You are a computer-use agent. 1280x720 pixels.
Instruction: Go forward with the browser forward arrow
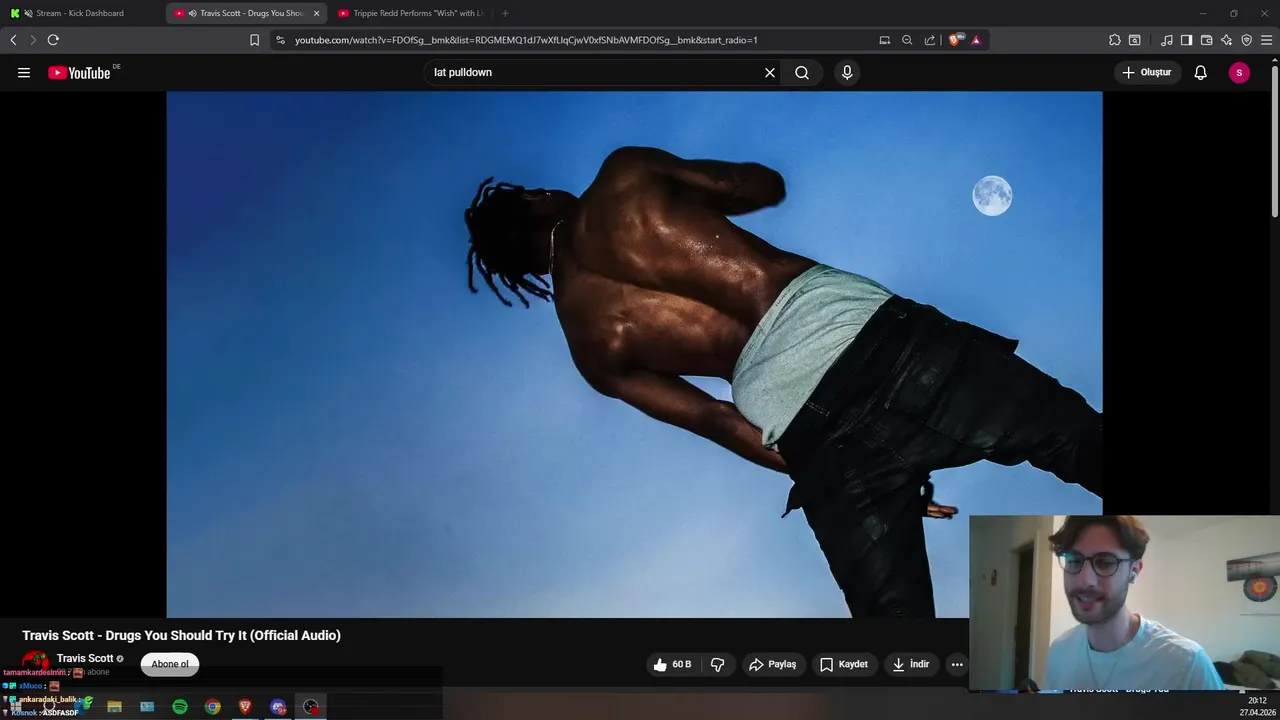click(33, 40)
